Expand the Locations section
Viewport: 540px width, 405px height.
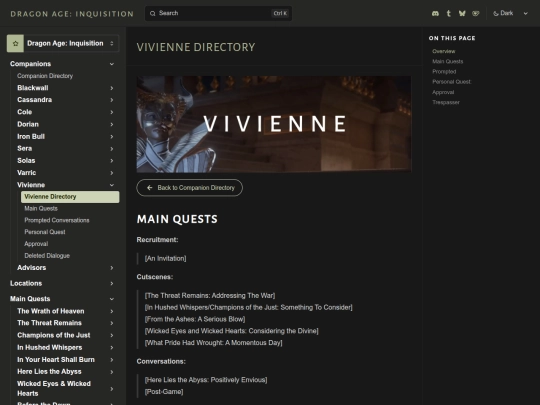pos(112,283)
